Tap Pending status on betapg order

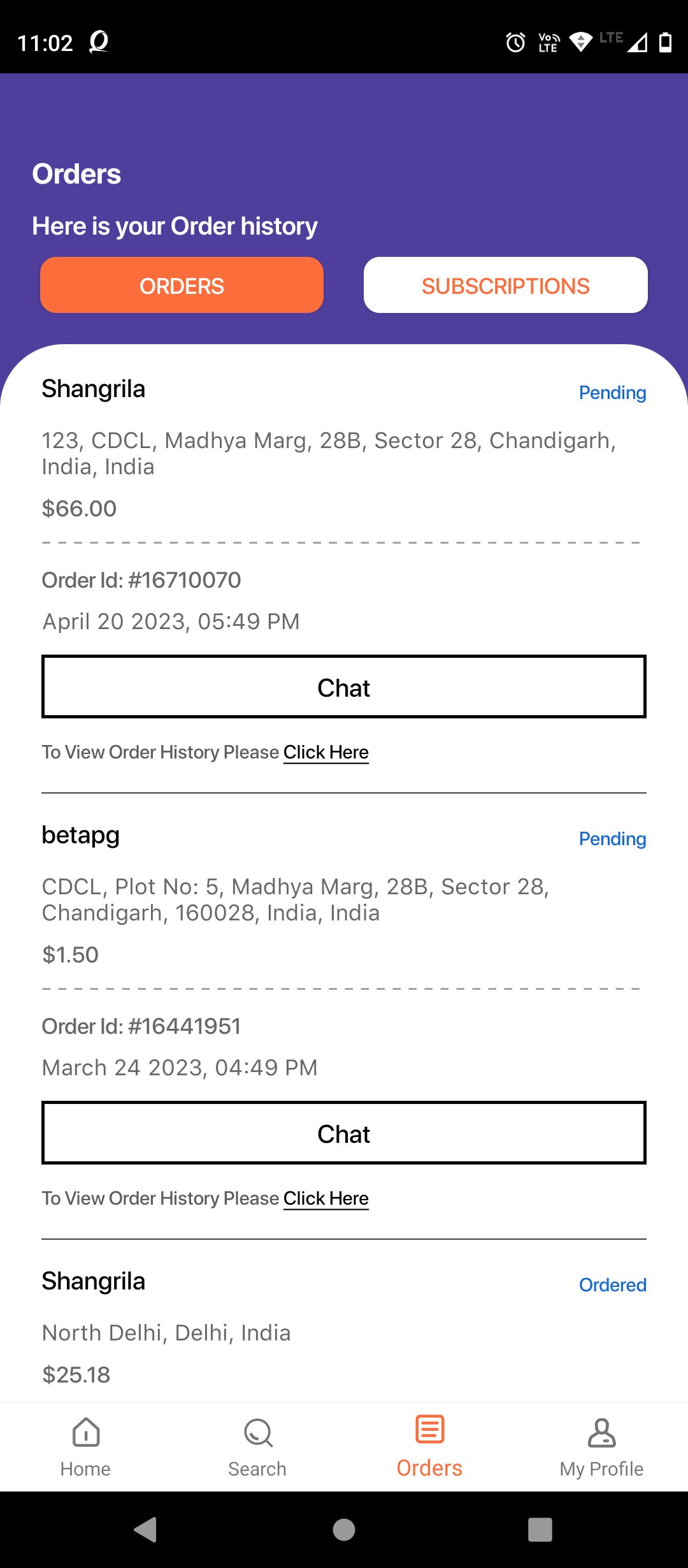(x=612, y=839)
